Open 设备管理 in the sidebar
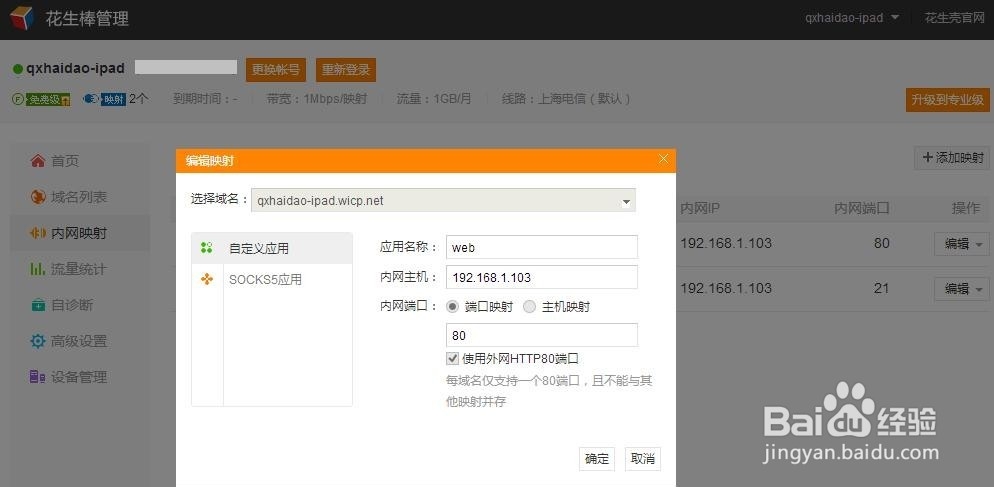The width and height of the screenshot is (994, 487). (x=80, y=377)
